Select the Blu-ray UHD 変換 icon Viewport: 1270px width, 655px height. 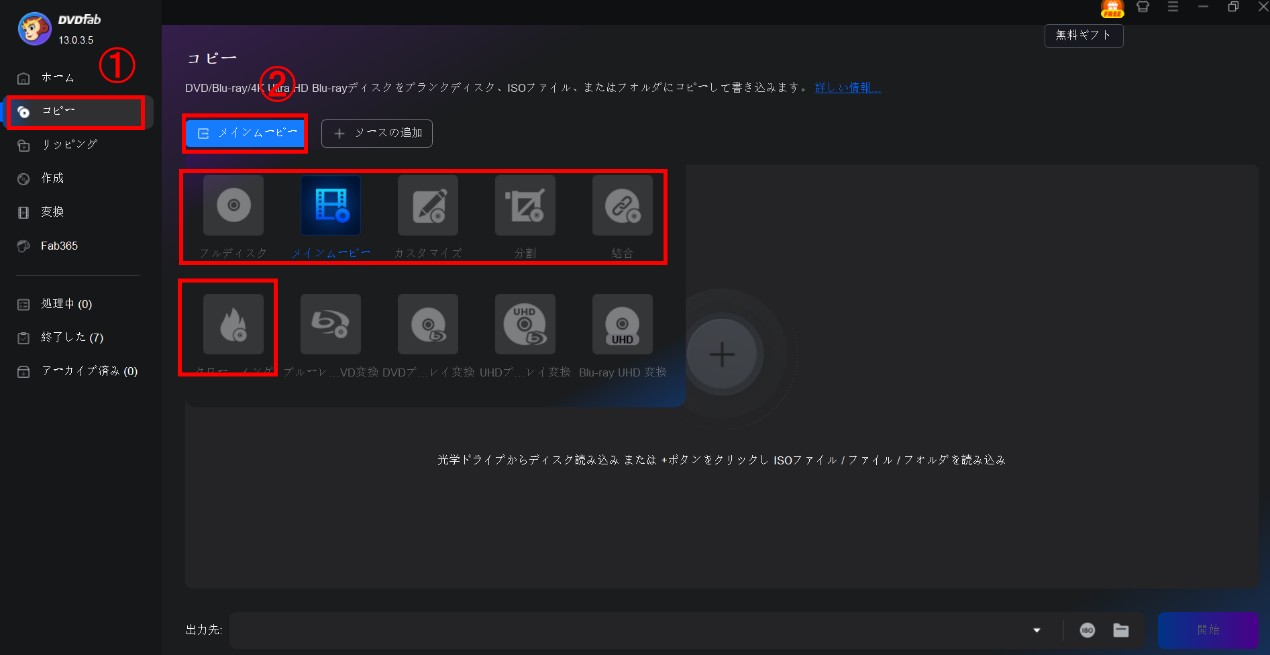[622, 324]
